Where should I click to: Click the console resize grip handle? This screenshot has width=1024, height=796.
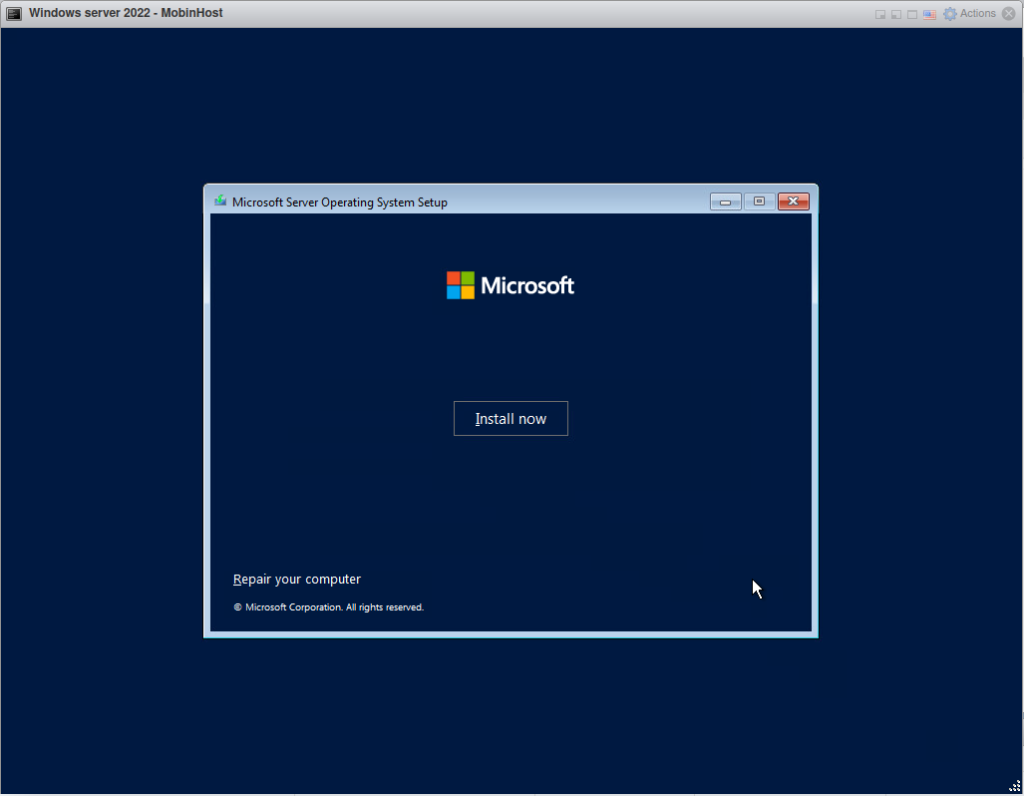coord(1015,787)
